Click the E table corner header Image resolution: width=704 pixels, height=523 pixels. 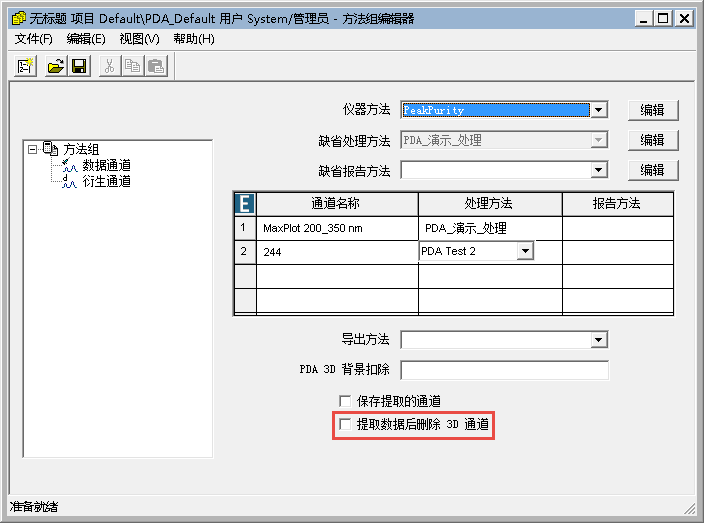click(x=245, y=204)
